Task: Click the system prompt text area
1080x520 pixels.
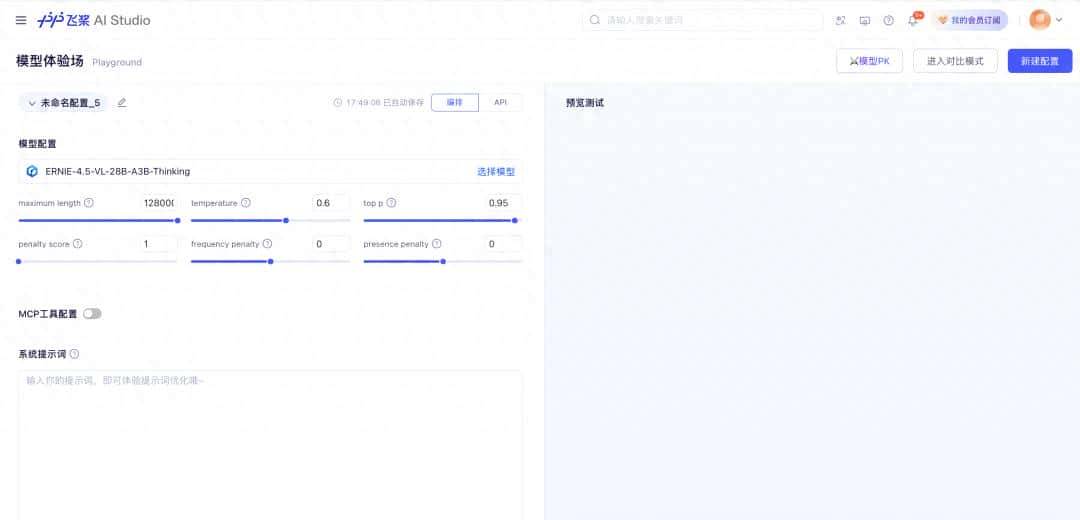Action: pyautogui.click(x=270, y=445)
